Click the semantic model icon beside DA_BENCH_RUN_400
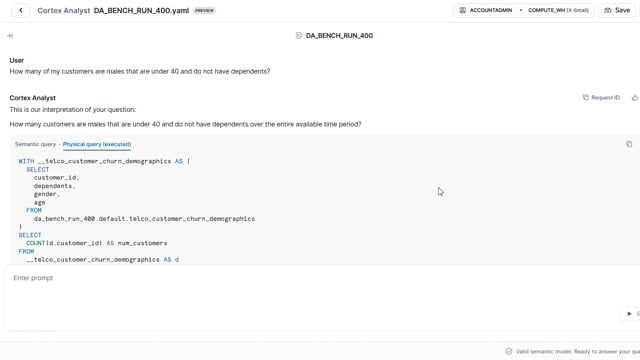The image size is (640, 360). point(299,36)
